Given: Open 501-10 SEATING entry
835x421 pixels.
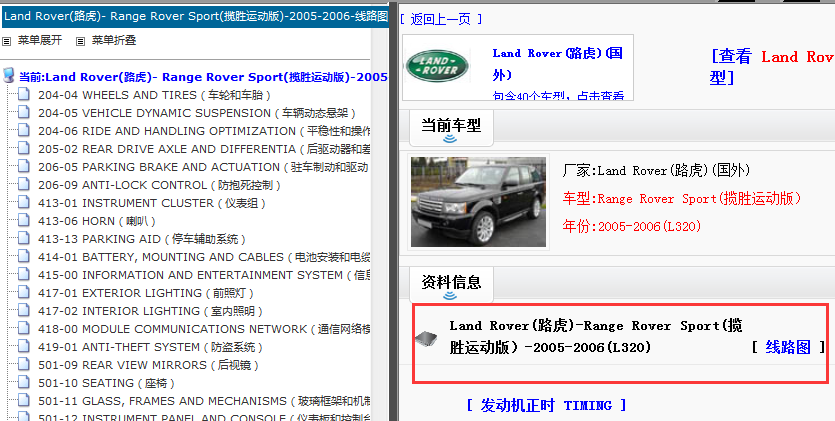Looking at the screenshot, I should 107,383.
